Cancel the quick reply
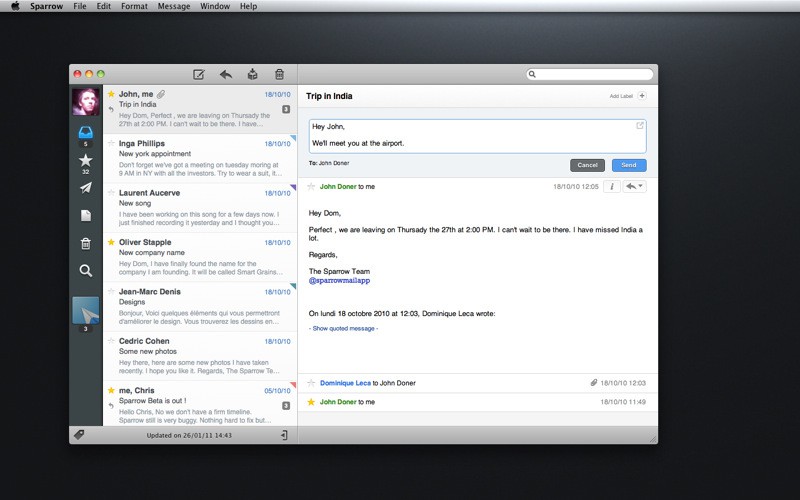Image resolution: width=800 pixels, height=500 pixels. [587, 165]
